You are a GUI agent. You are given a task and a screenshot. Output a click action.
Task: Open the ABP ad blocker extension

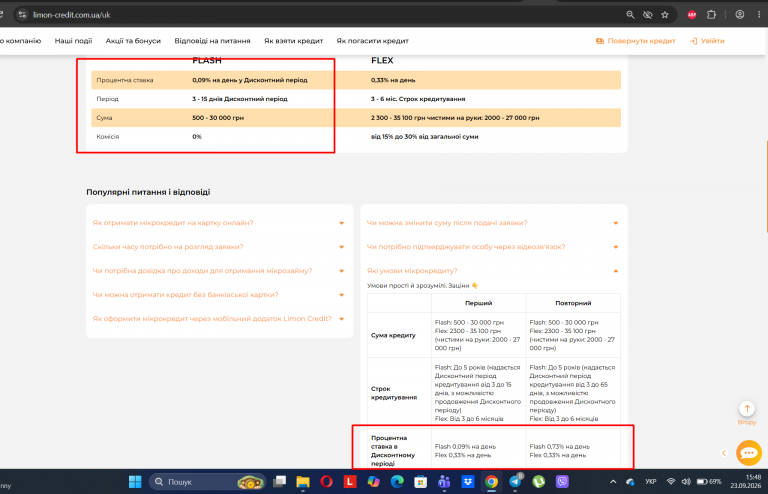coord(692,15)
